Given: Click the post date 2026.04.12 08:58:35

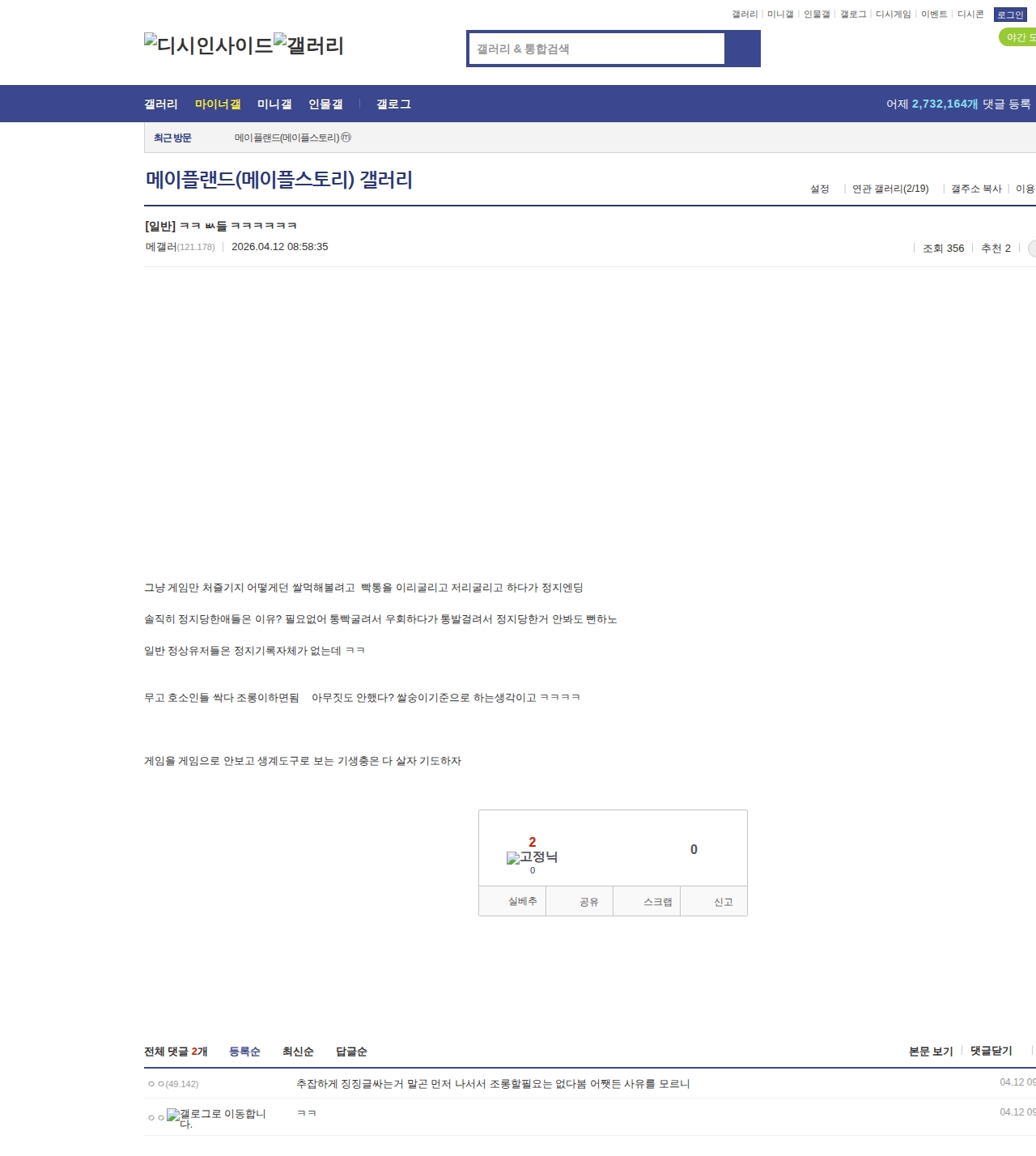Looking at the screenshot, I should (x=280, y=247).
